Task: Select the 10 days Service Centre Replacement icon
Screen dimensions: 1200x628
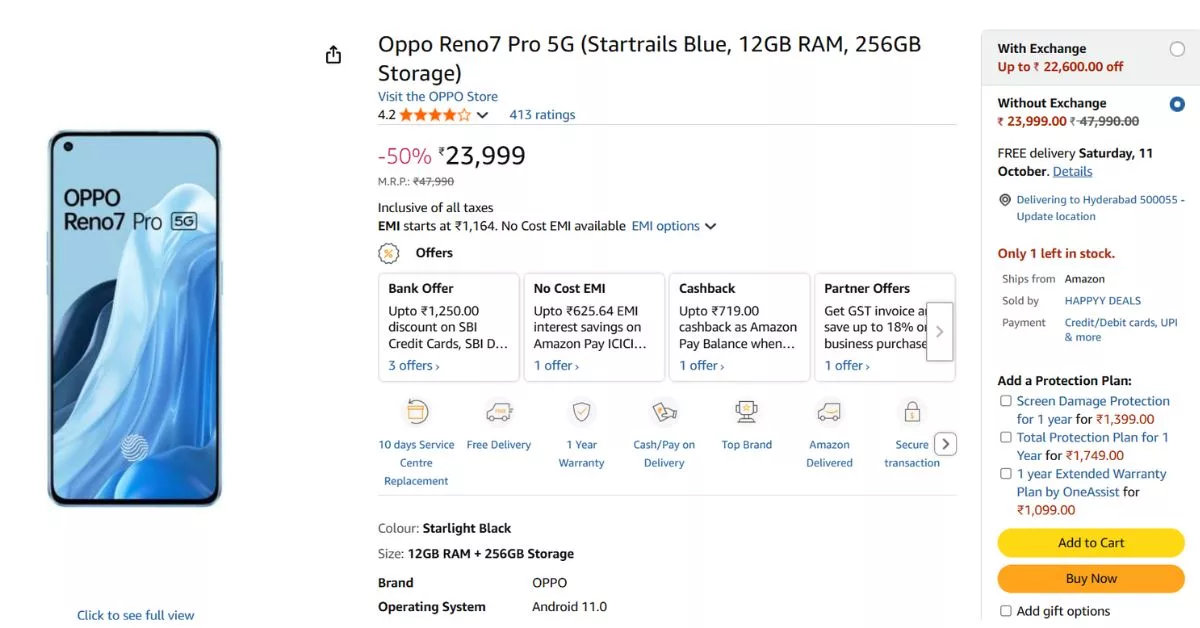Action: [416, 410]
